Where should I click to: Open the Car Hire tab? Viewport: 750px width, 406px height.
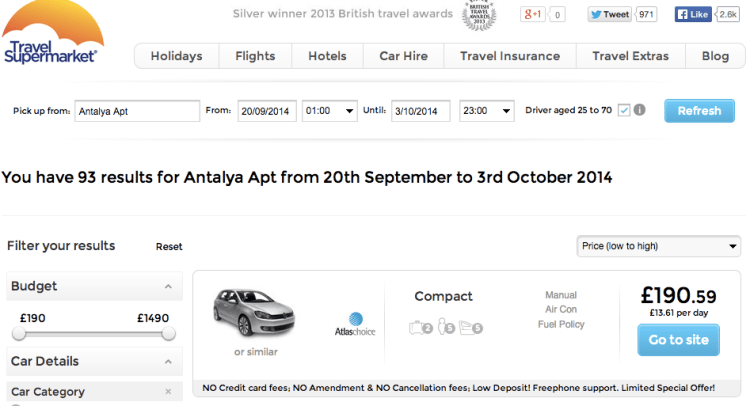pyautogui.click(x=404, y=56)
